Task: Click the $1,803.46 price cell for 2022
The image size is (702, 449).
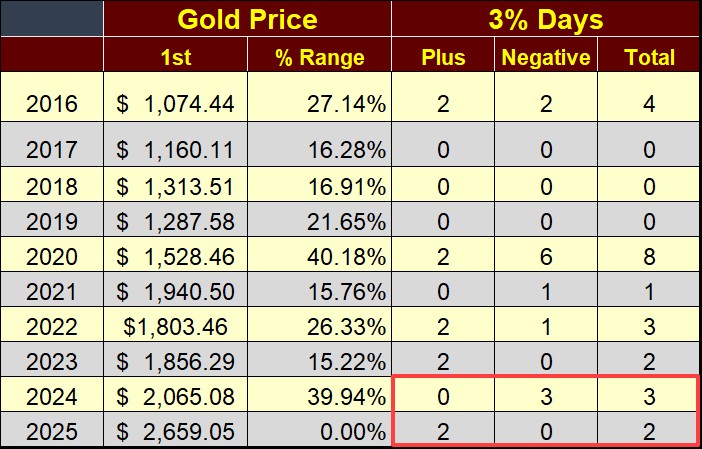Action: click(x=175, y=324)
